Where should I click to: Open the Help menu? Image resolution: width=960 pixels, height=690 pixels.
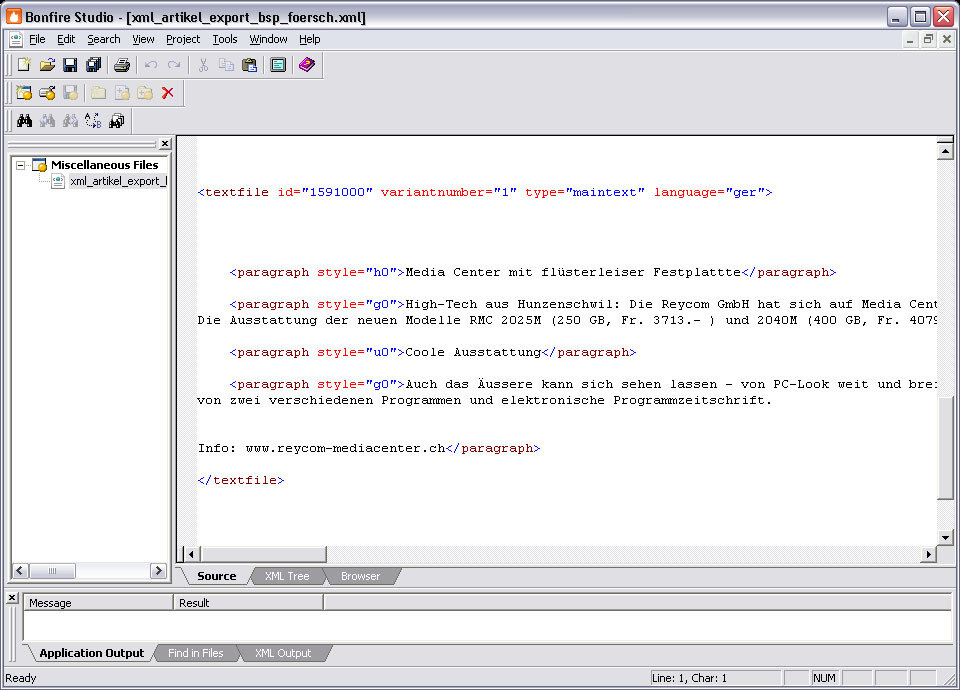pos(310,39)
